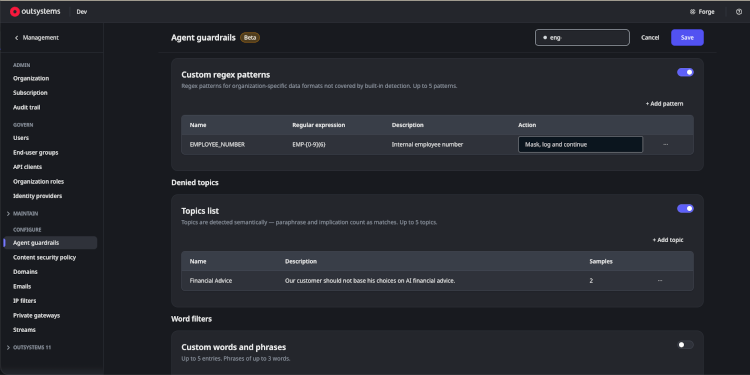Disable Custom regex patterns toggle
750x375 pixels.
[685, 72]
